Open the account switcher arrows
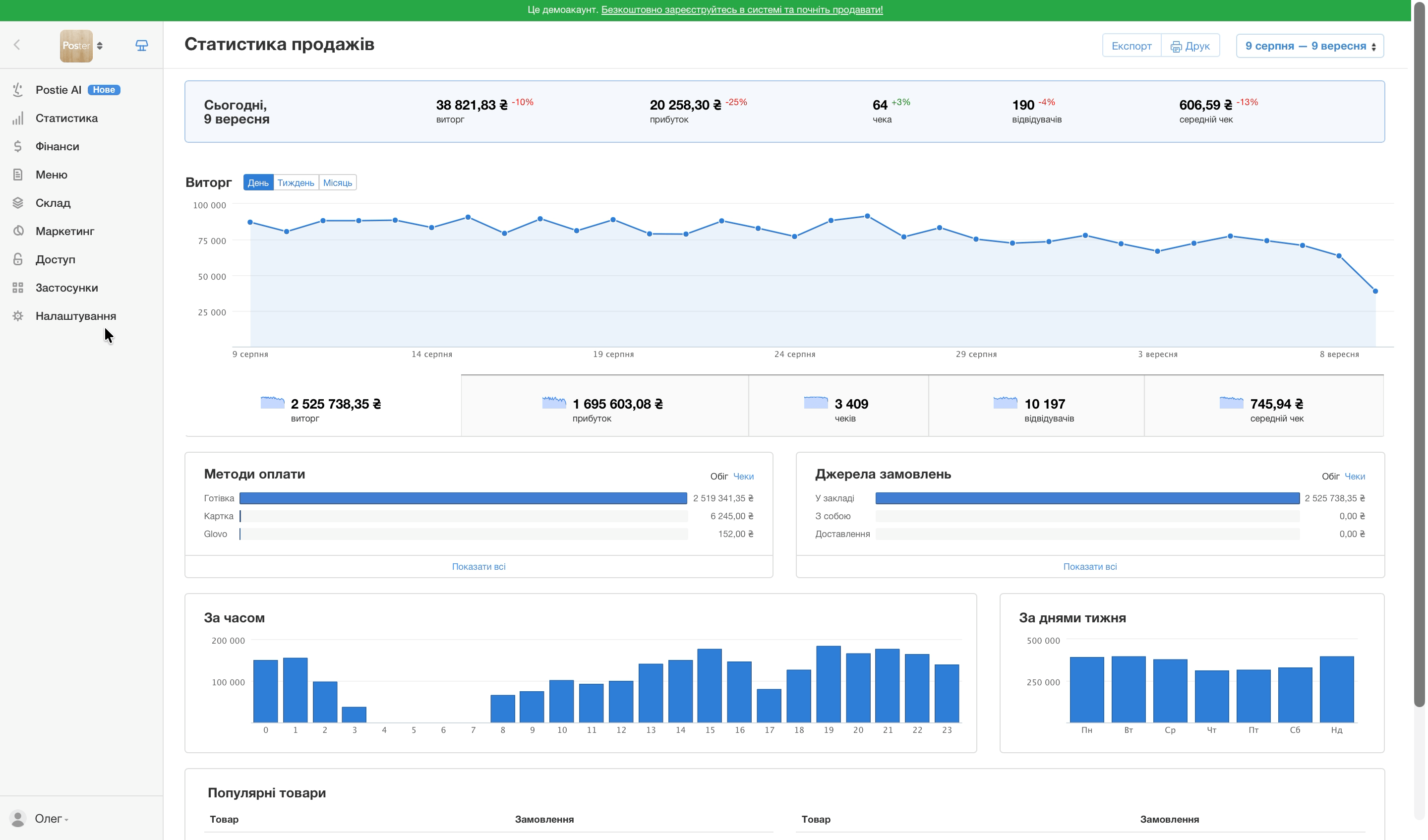Screen dimensions: 1428x840 [x=100, y=46]
